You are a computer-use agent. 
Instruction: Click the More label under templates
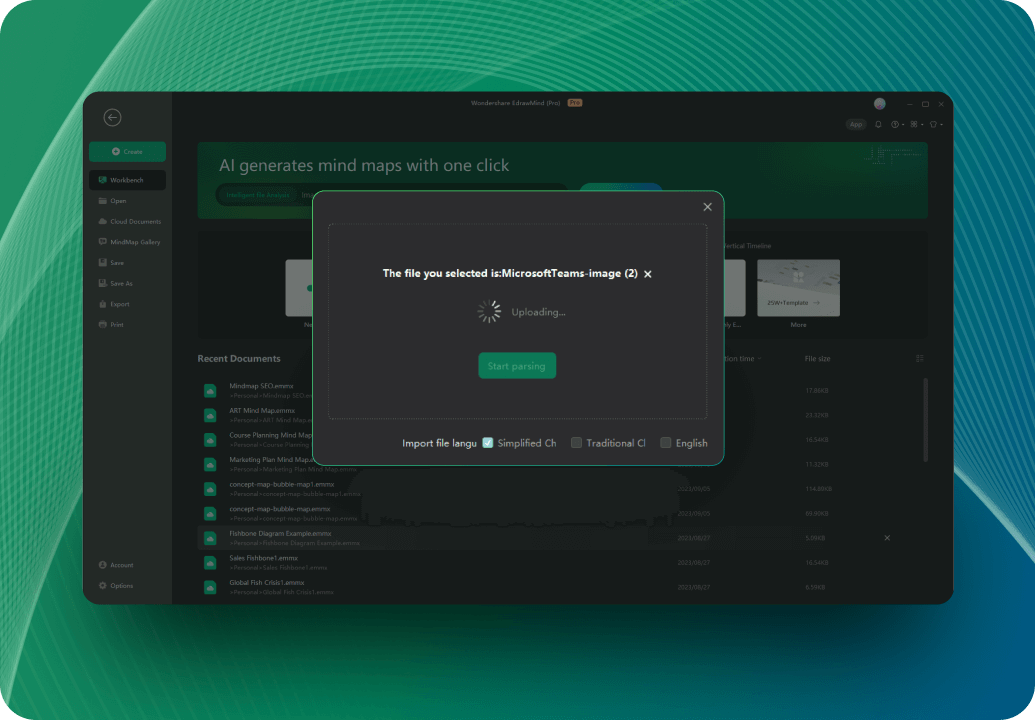(x=798, y=325)
